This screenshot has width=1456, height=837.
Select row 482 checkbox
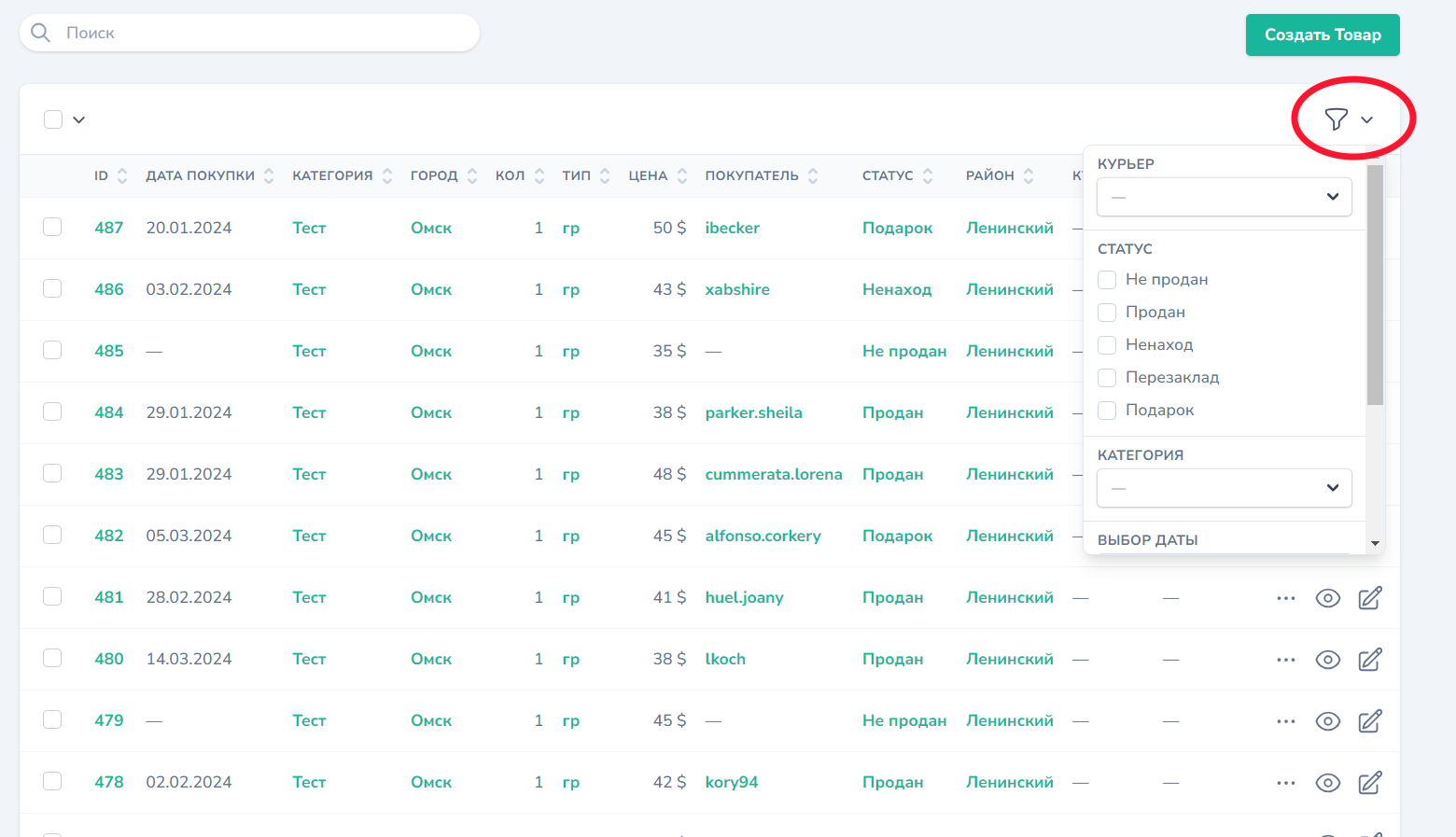point(52,535)
